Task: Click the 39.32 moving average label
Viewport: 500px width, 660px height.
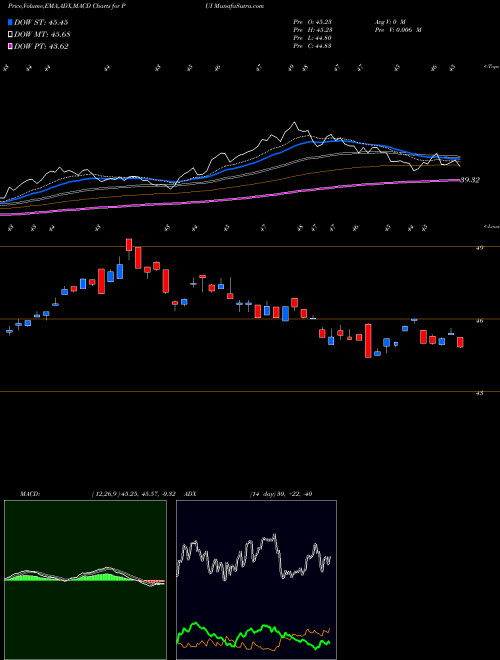Action: click(470, 180)
